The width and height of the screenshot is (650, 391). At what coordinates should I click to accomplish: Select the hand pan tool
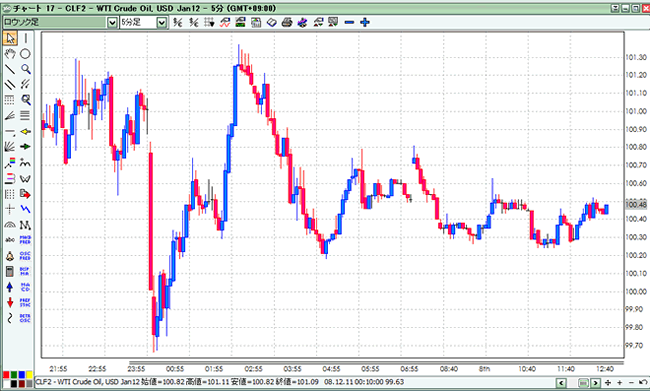tap(10, 53)
